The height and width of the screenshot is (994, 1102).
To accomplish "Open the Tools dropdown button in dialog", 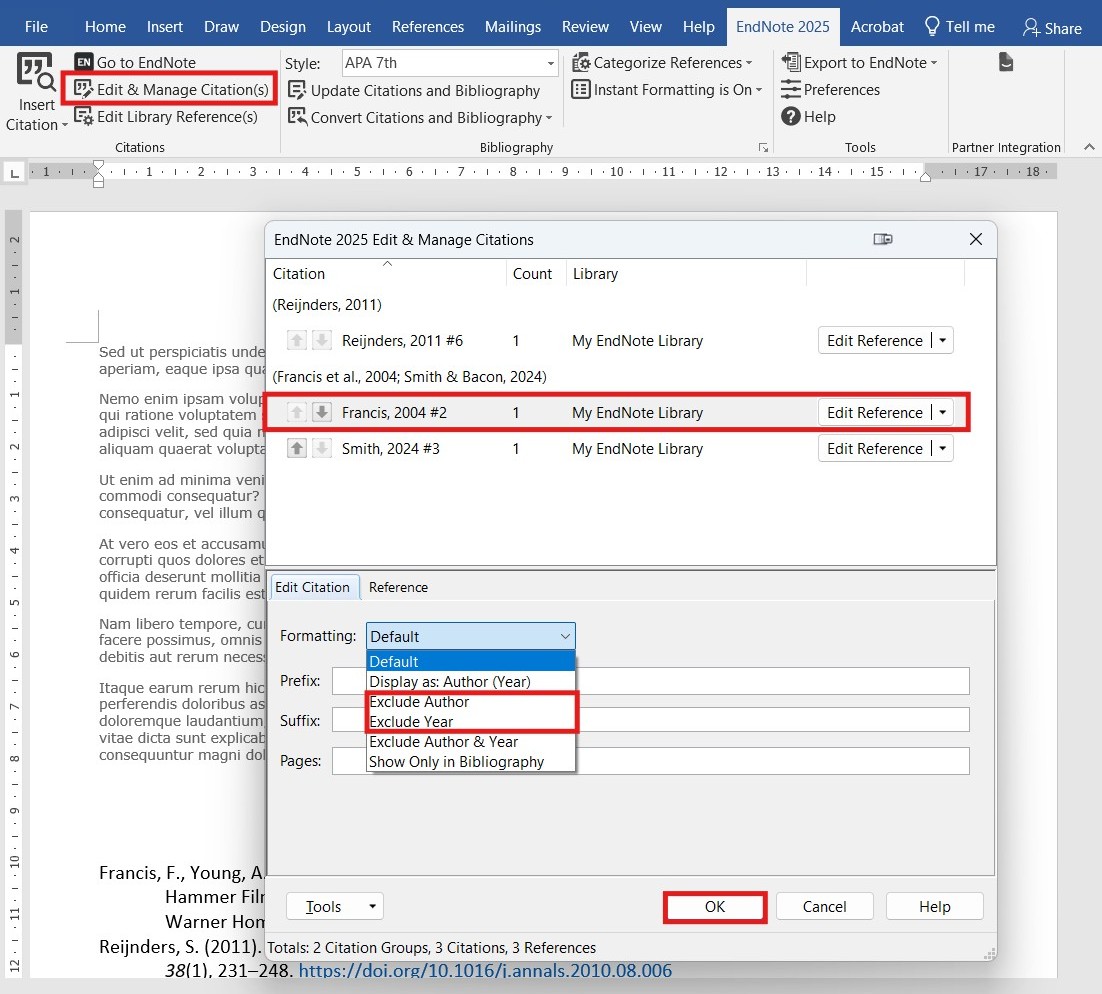I will tap(335, 906).
